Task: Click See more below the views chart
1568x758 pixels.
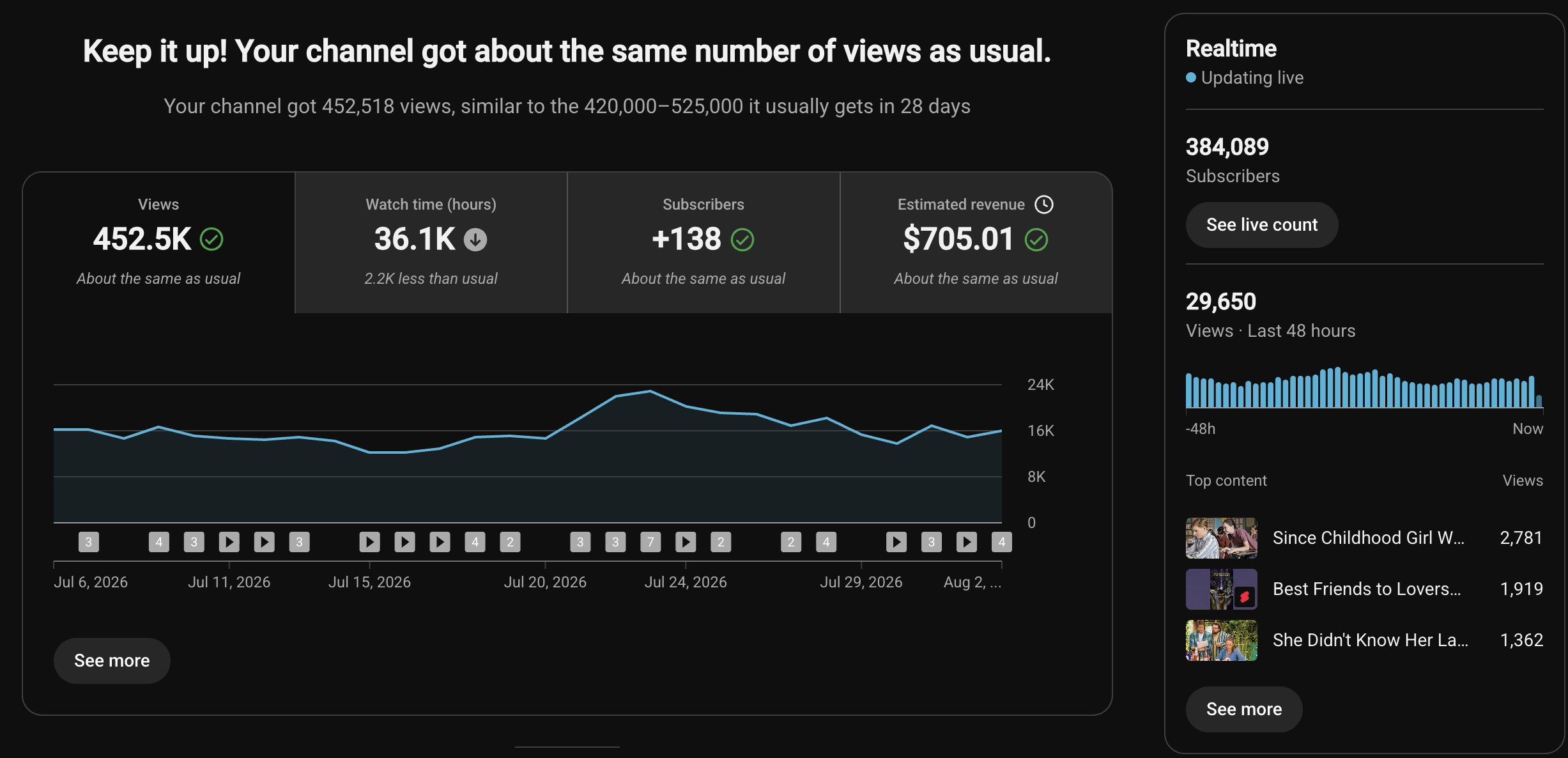Action: [x=112, y=661]
